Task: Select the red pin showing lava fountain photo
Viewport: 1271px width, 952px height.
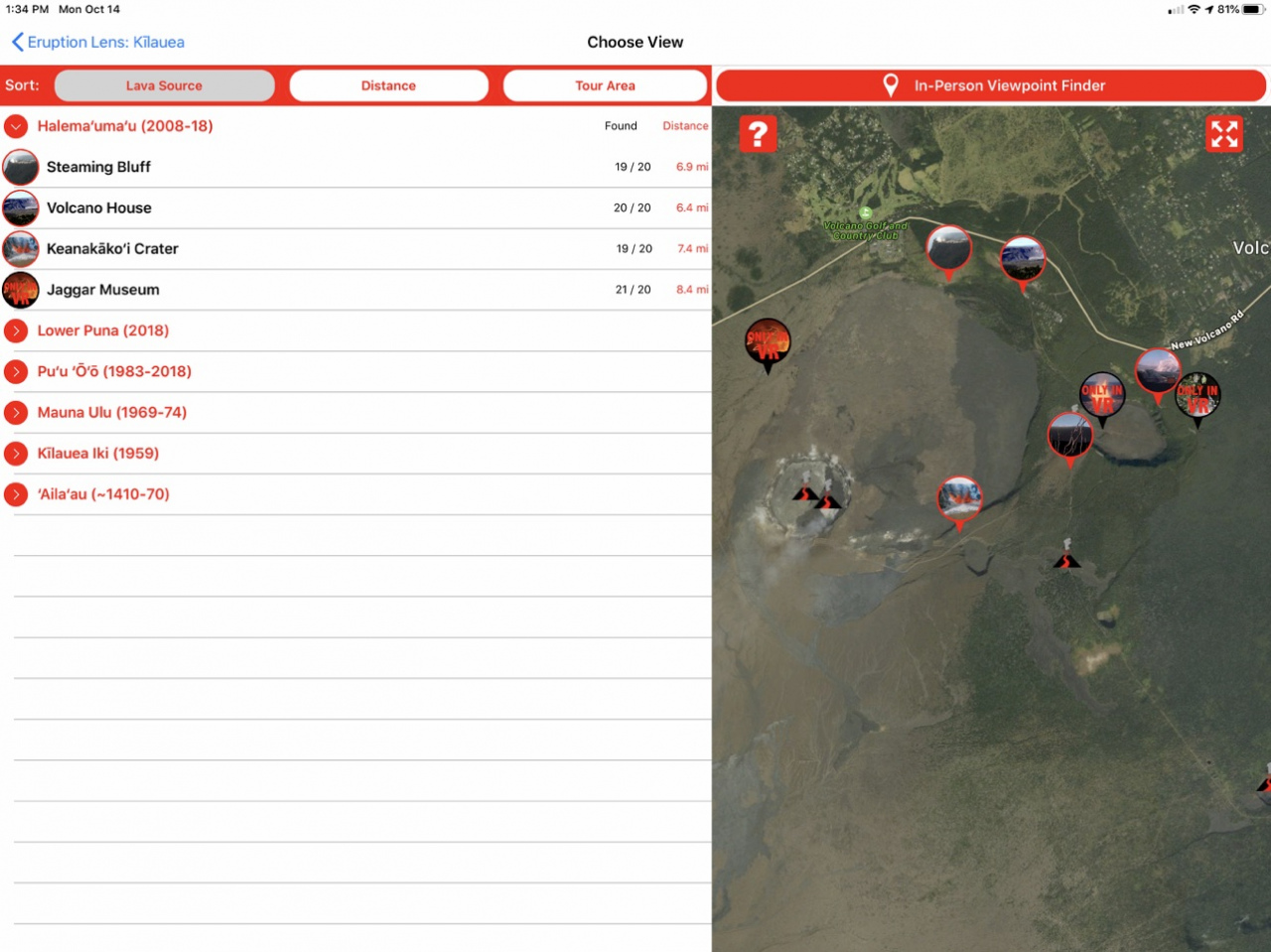Action: pyautogui.click(x=959, y=502)
